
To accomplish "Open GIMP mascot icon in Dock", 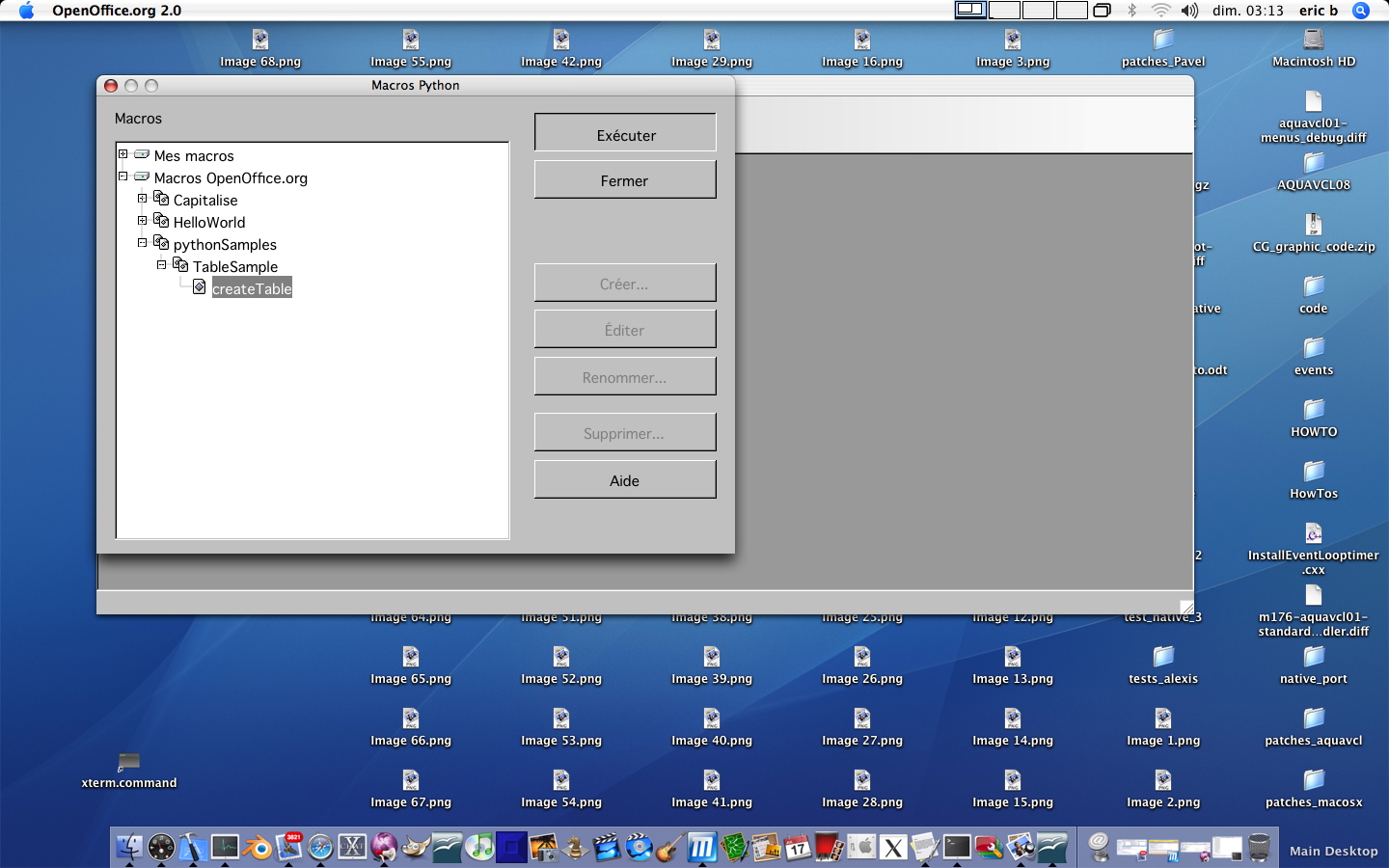I will click(416, 848).
